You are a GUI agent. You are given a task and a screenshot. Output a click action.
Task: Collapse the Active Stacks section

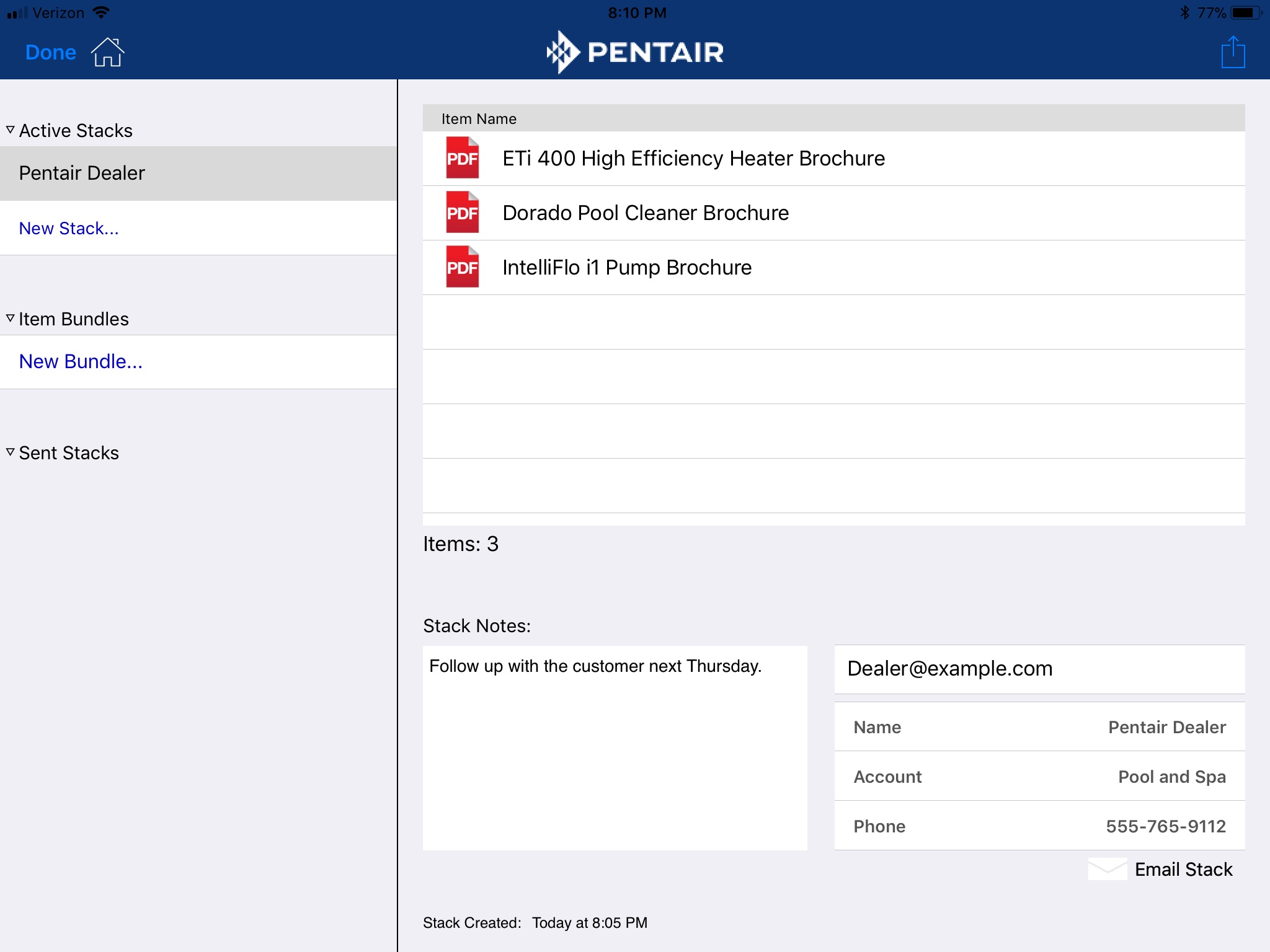[11, 130]
